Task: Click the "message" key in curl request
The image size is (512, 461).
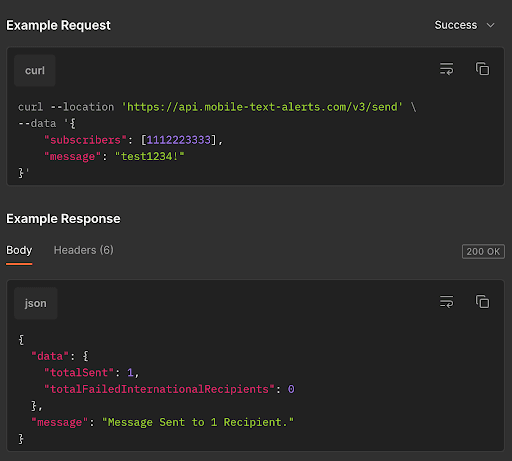Action: click(x=72, y=156)
